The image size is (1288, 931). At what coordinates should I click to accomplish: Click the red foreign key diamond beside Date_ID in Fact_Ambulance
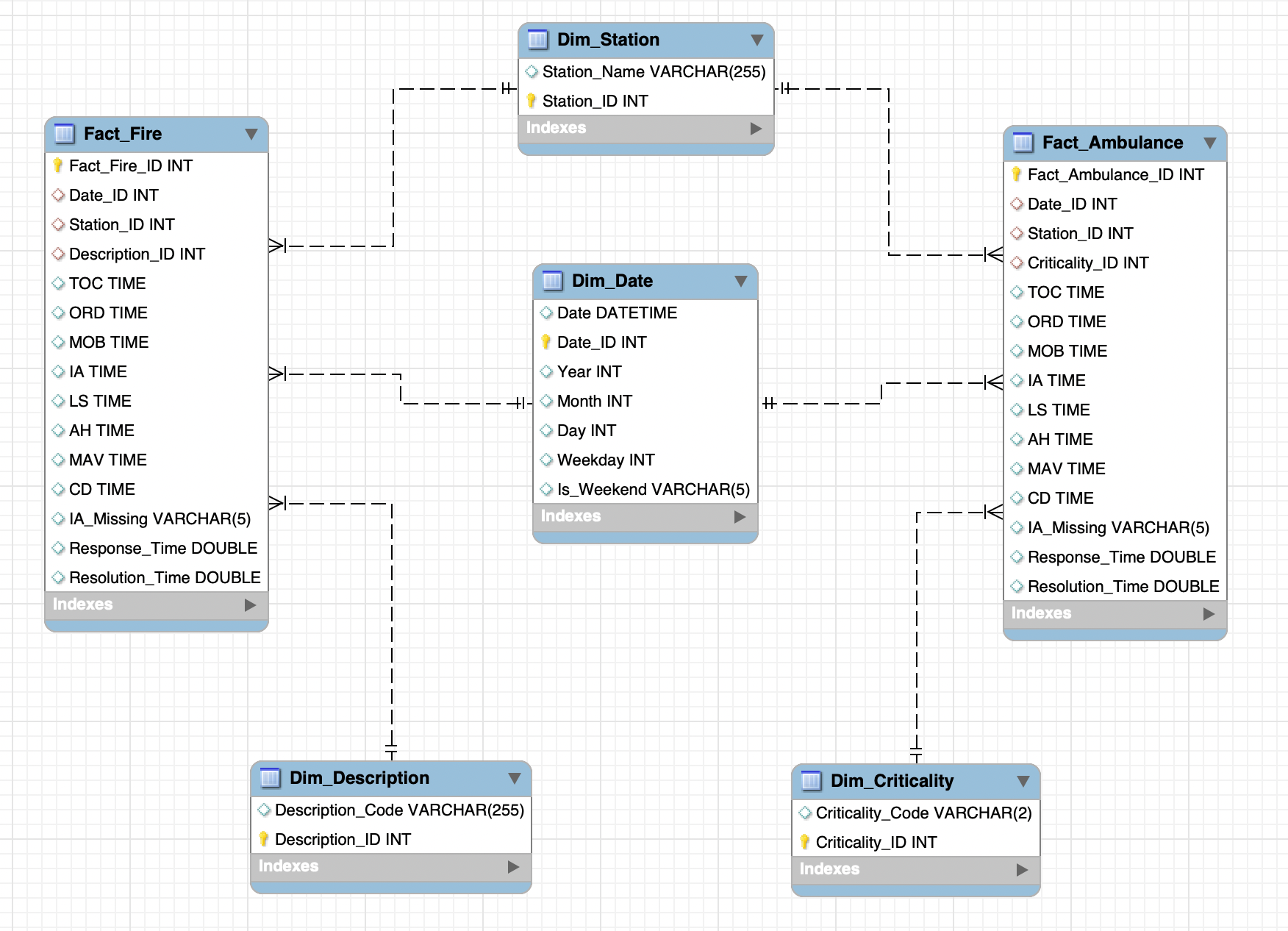(x=1017, y=204)
